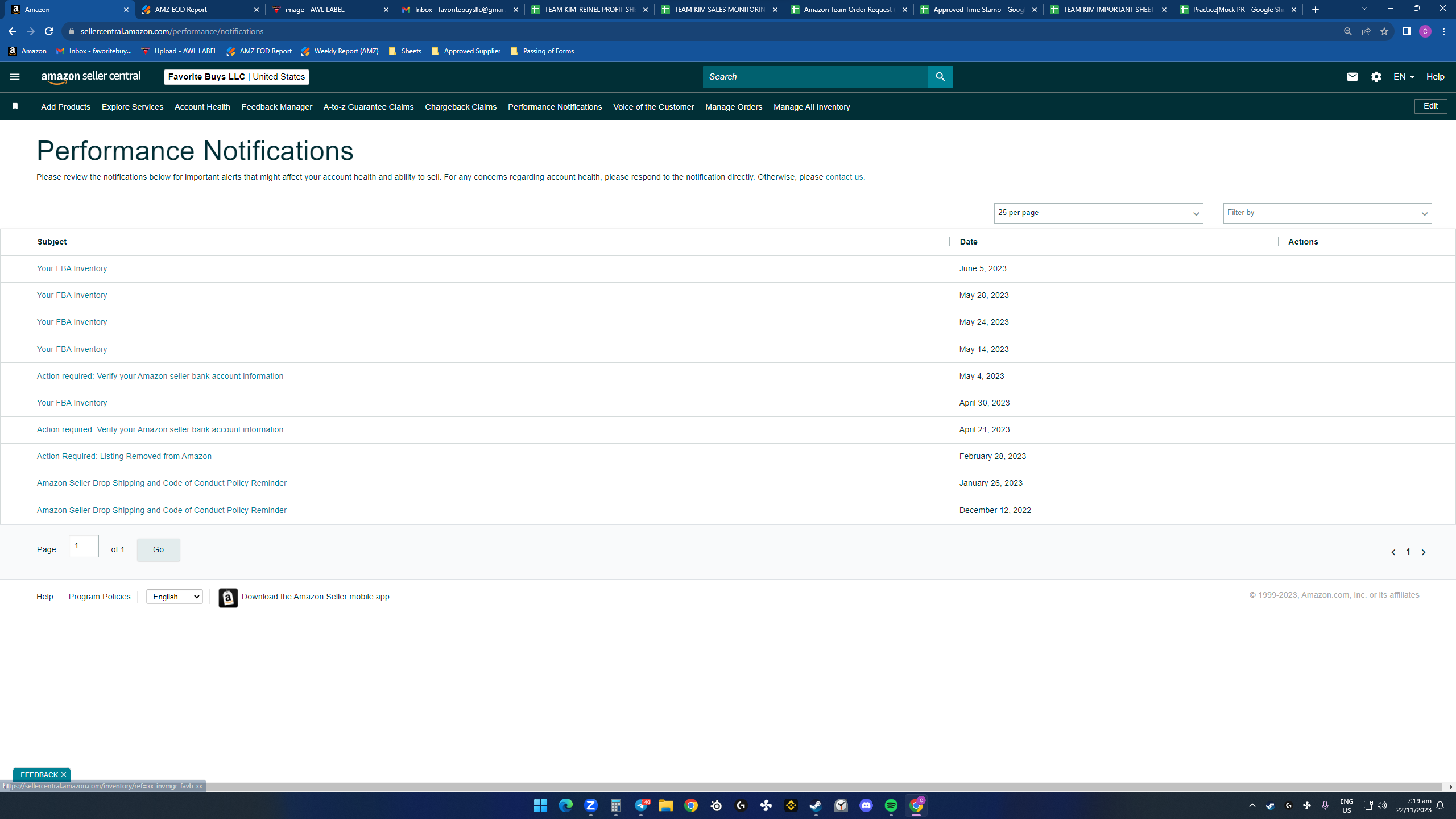
Task: Open Add Products in the nav bar
Action: 65,107
